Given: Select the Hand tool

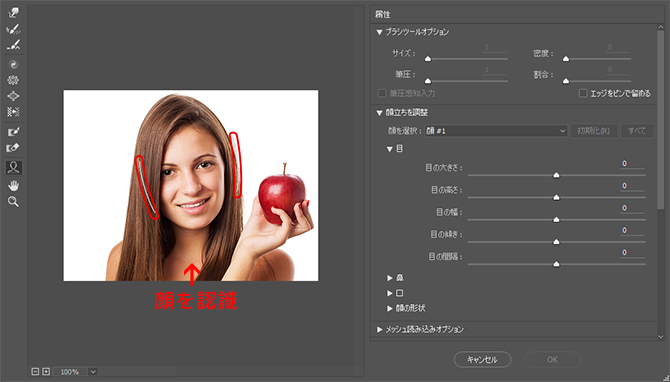Looking at the screenshot, I should [13, 185].
